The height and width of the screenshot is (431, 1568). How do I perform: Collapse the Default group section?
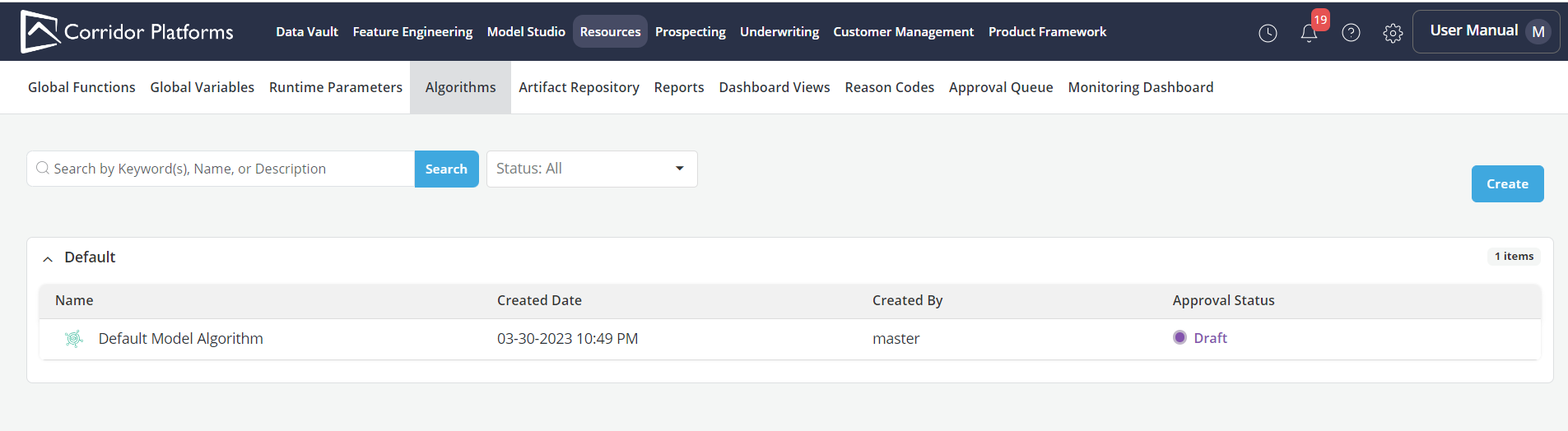coord(48,258)
